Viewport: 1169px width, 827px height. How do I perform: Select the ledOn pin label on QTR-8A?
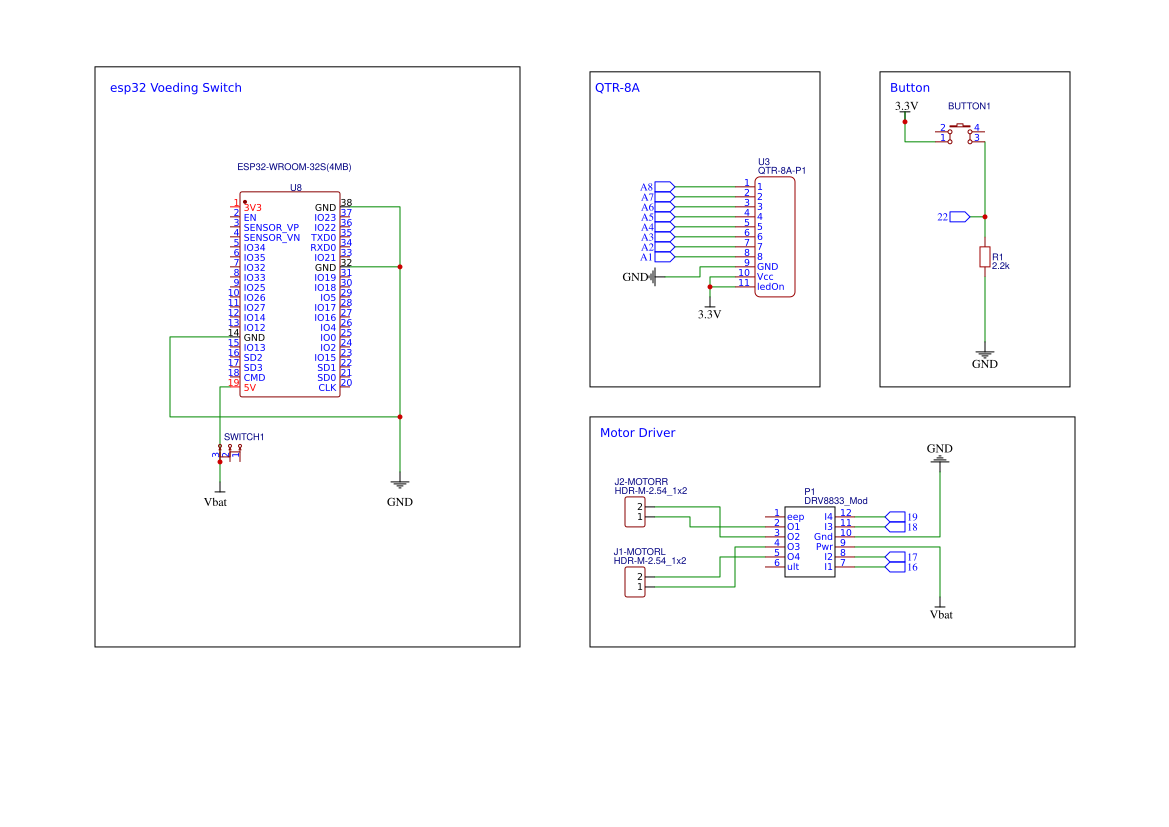[771, 287]
